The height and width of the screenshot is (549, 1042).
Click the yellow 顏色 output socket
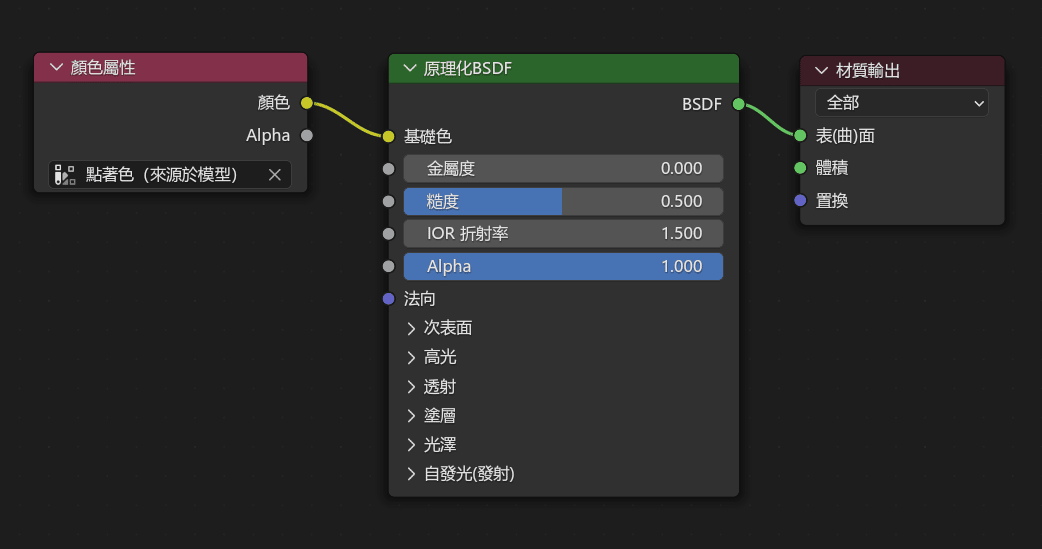pyautogui.click(x=306, y=103)
